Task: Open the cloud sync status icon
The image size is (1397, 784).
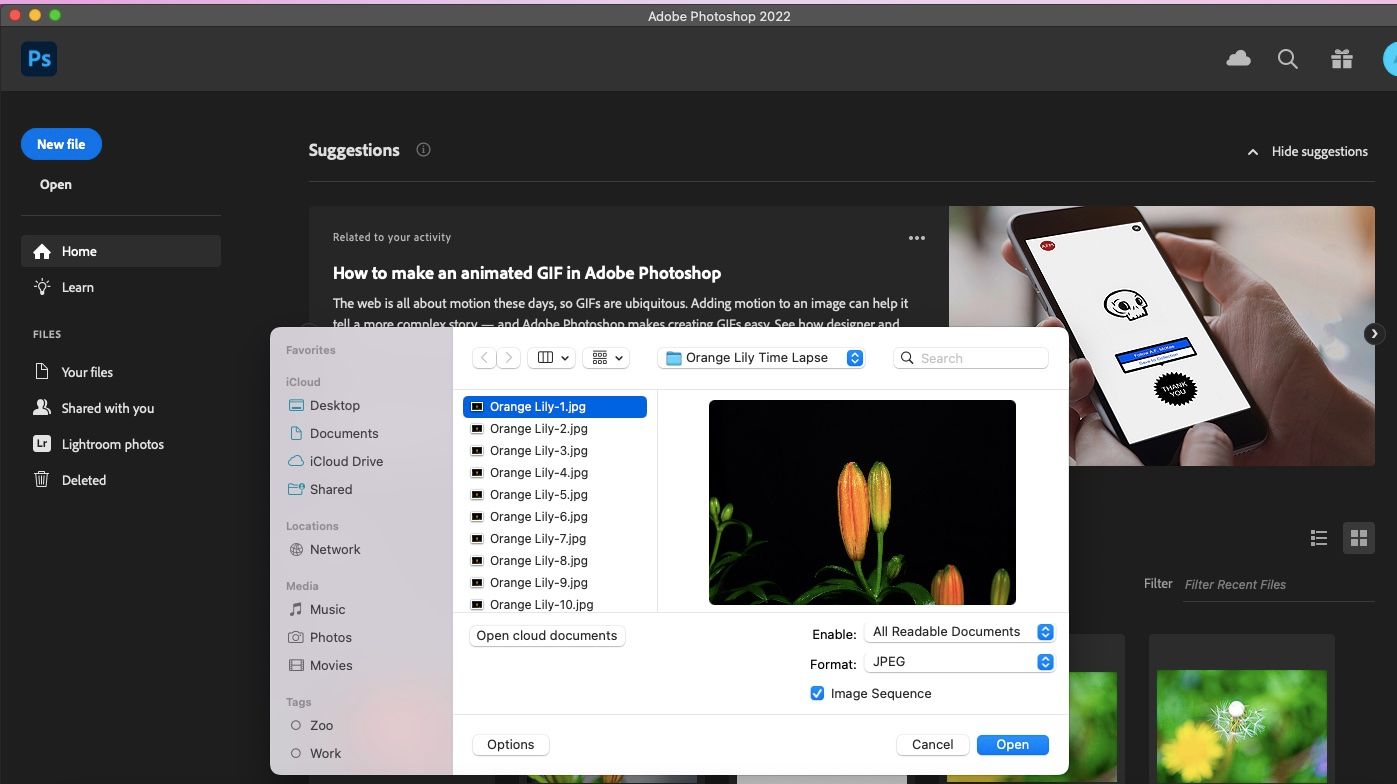Action: tap(1238, 59)
